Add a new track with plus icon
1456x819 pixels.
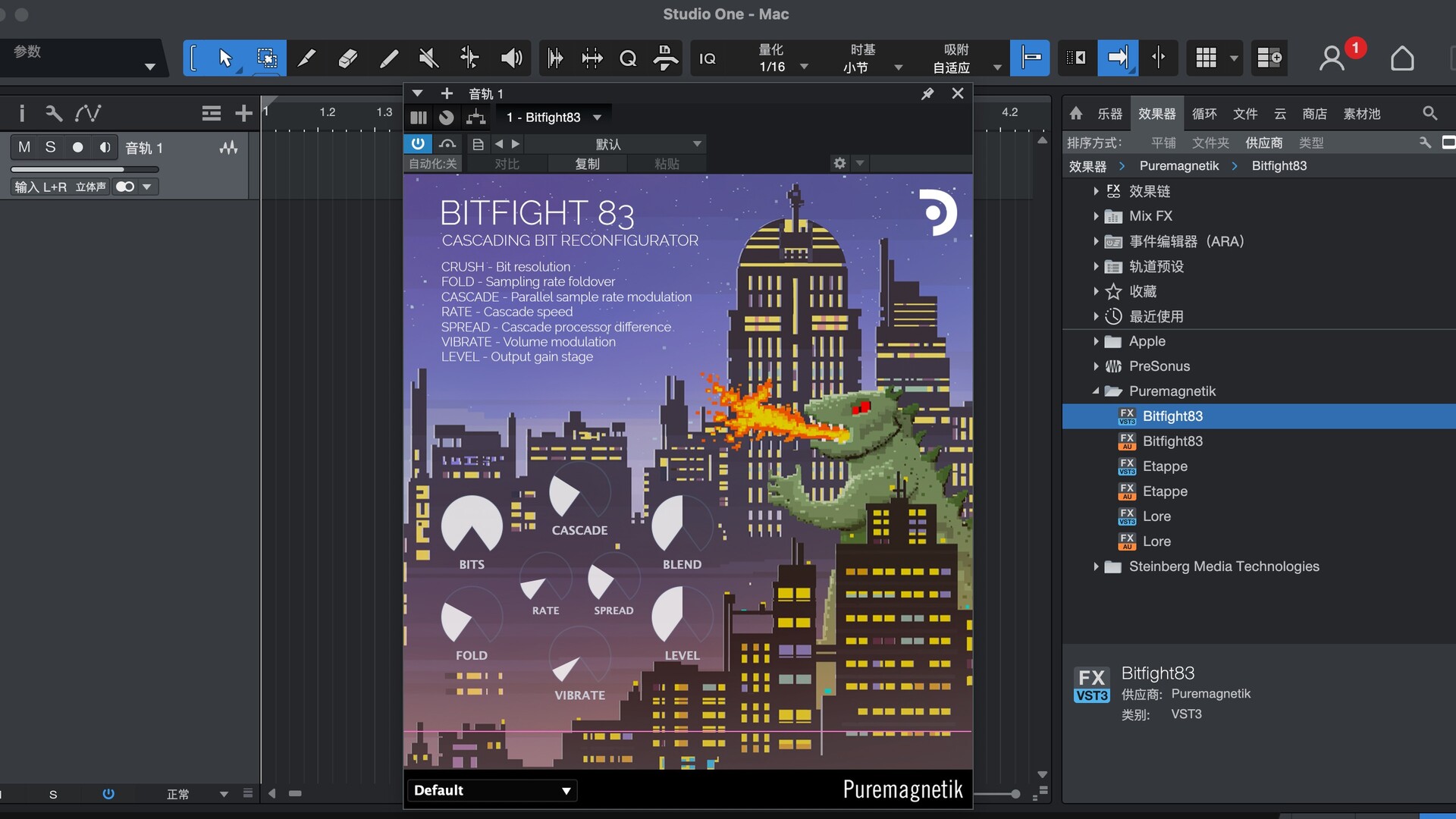click(x=243, y=114)
